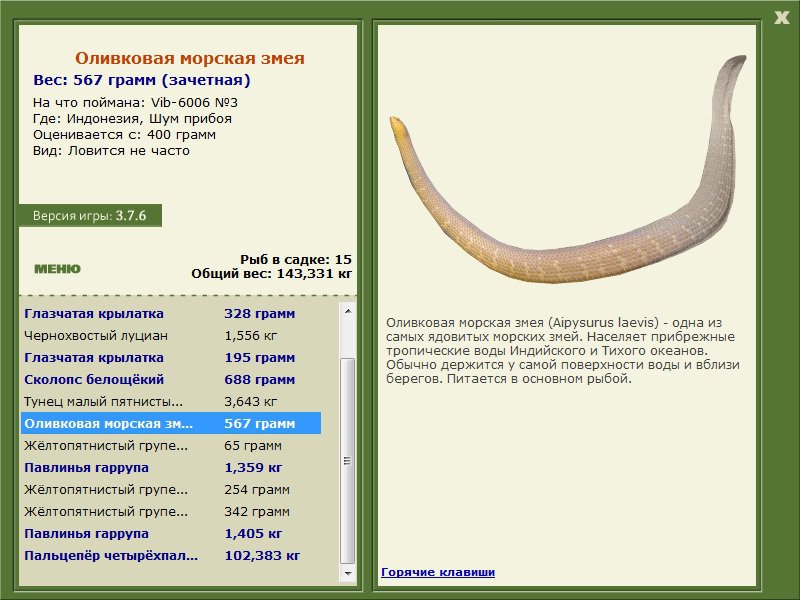Click the На что поймана: Vib-6006 №3 line
This screenshot has height=600, width=800.
pyautogui.click(x=135, y=103)
